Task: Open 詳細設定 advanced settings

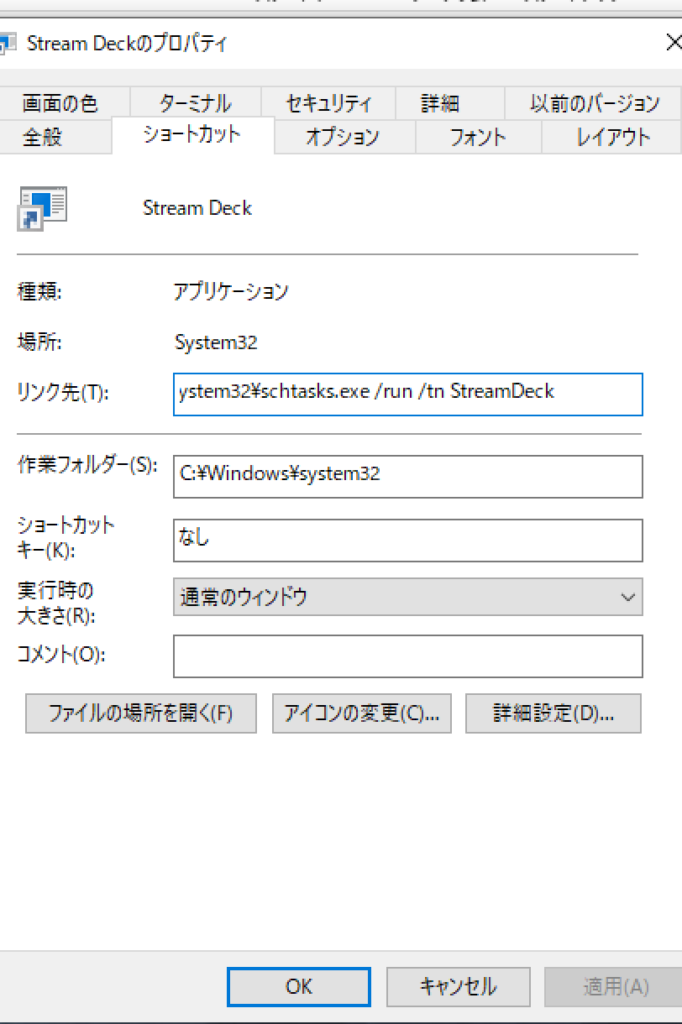Action: click(553, 713)
